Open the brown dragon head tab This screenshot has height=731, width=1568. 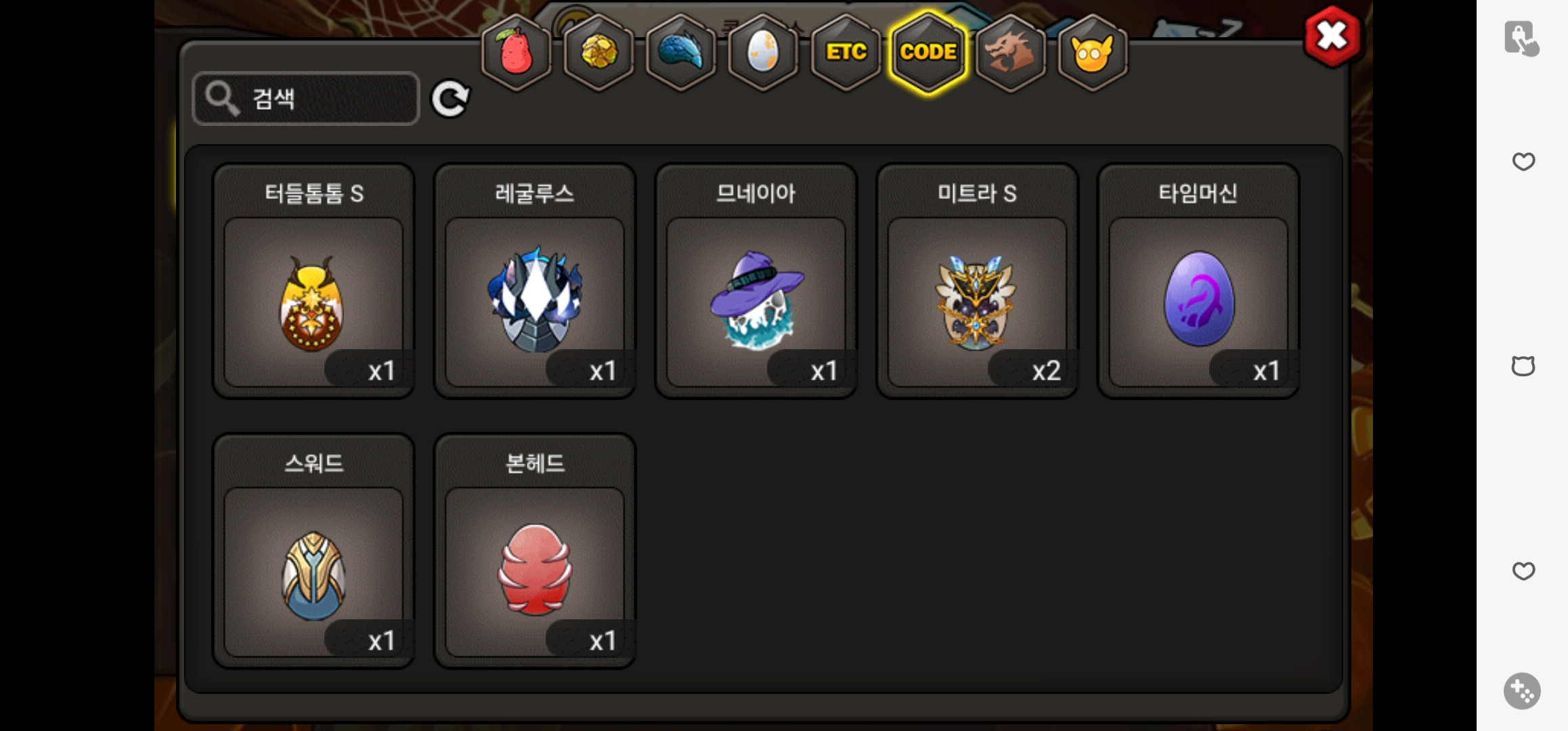[1010, 52]
